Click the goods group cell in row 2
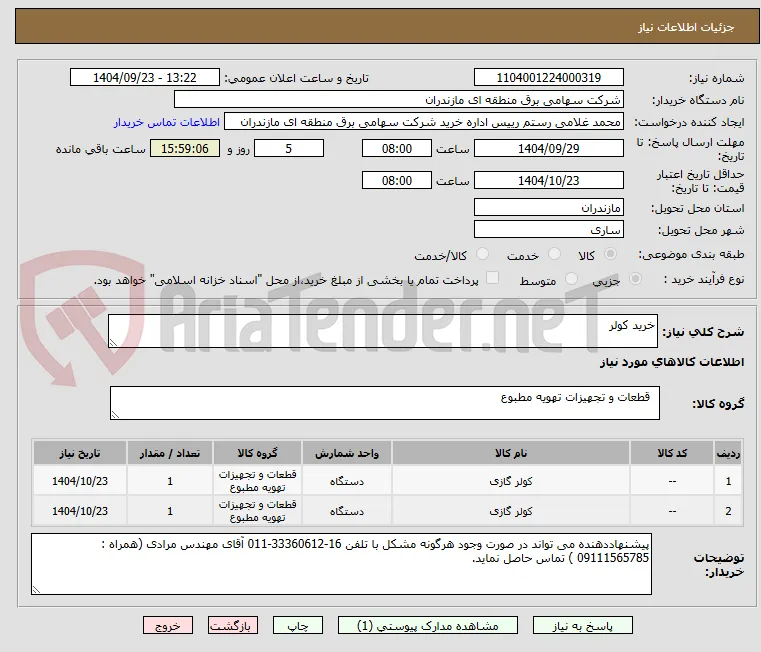Image resolution: width=761 pixels, height=652 pixels. click(257, 511)
